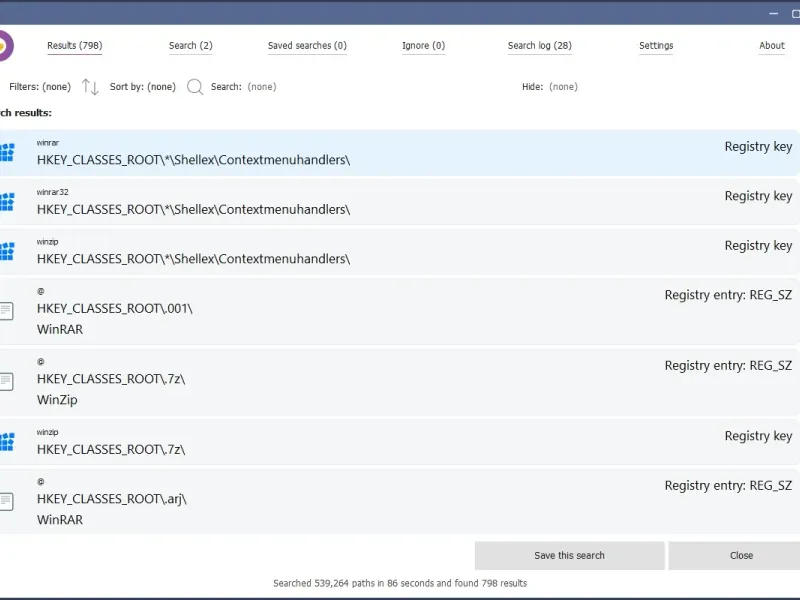Select the winrar32 result name
The width and height of the screenshot is (800, 600).
tap(53, 192)
